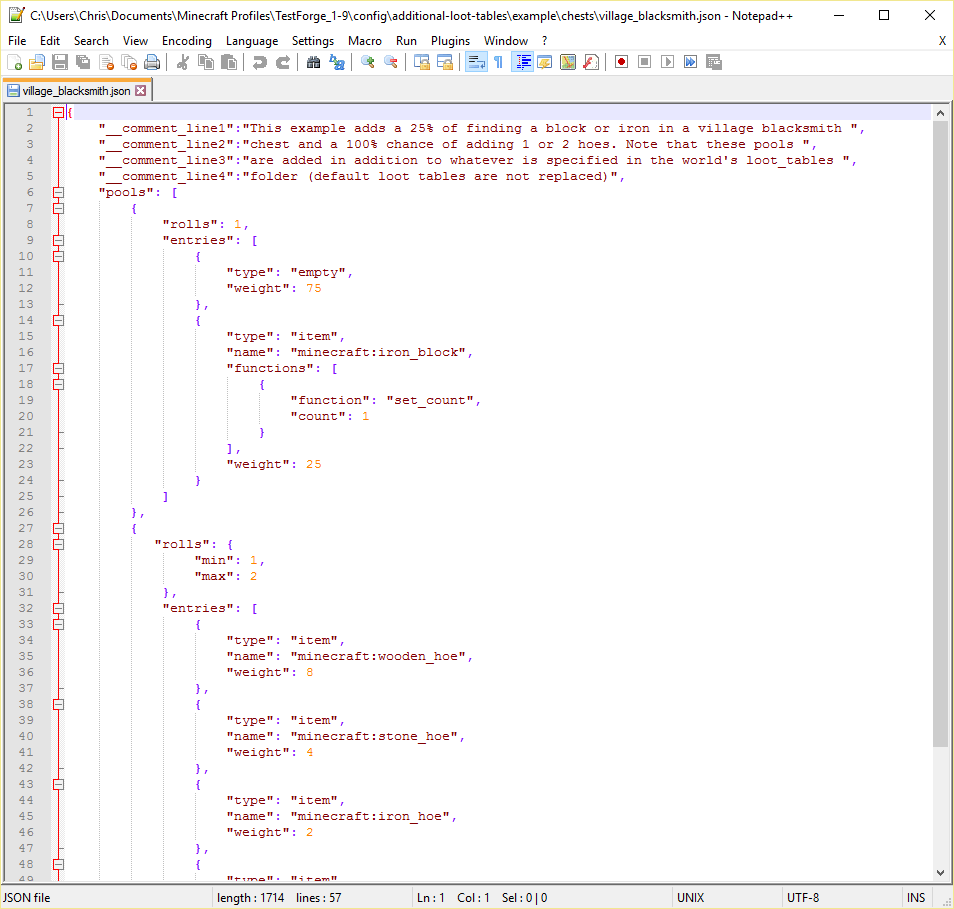Open the Plugins menu

pyautogui.click(x=450, y=40)
